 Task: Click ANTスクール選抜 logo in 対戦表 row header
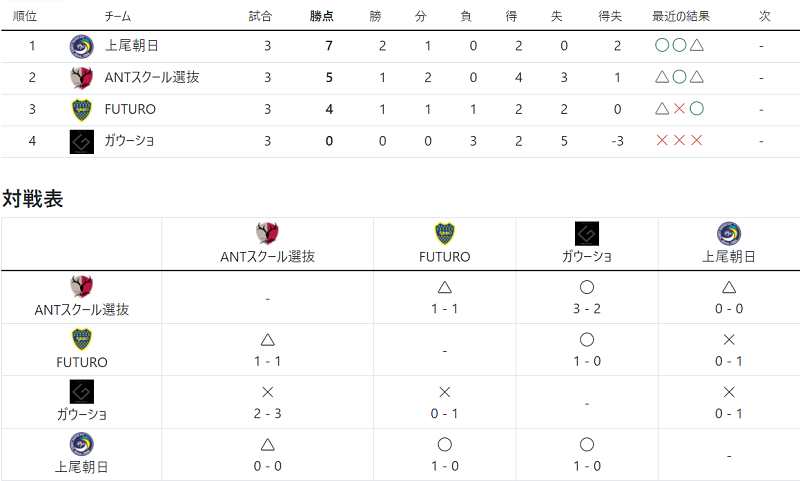click(x=82, y=287)
